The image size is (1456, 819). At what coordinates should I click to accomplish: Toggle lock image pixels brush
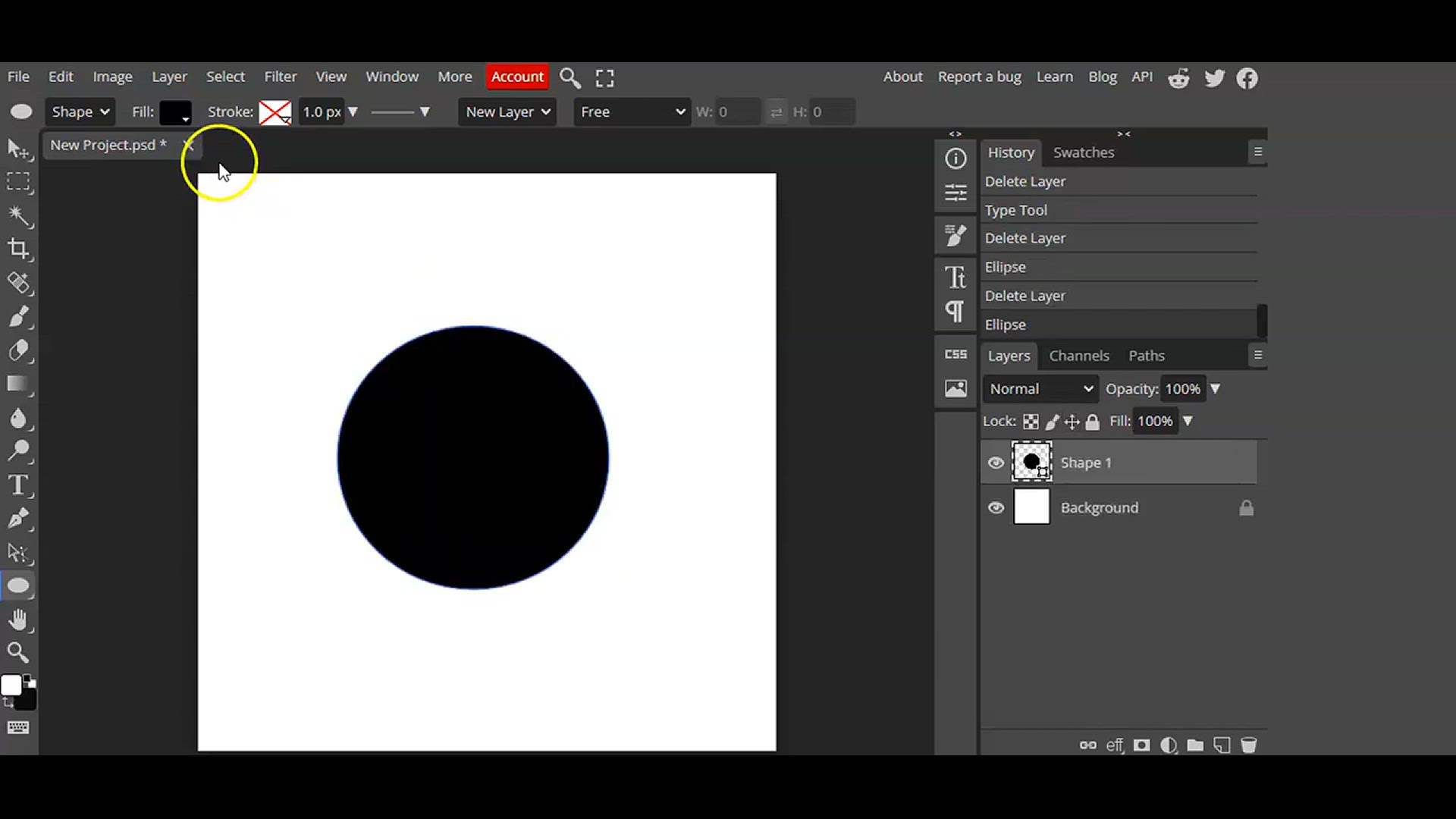pyautogui.click(x=1052, y=422)
